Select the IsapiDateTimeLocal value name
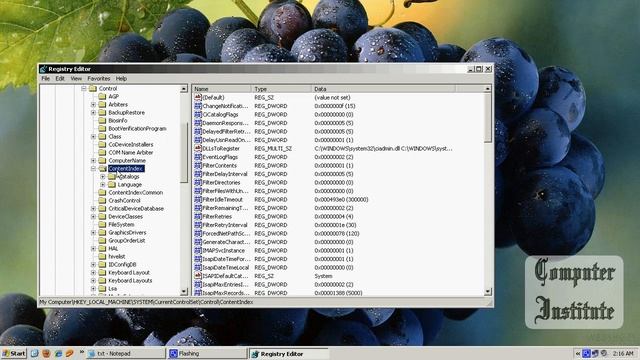 click(x=226, y=268)
